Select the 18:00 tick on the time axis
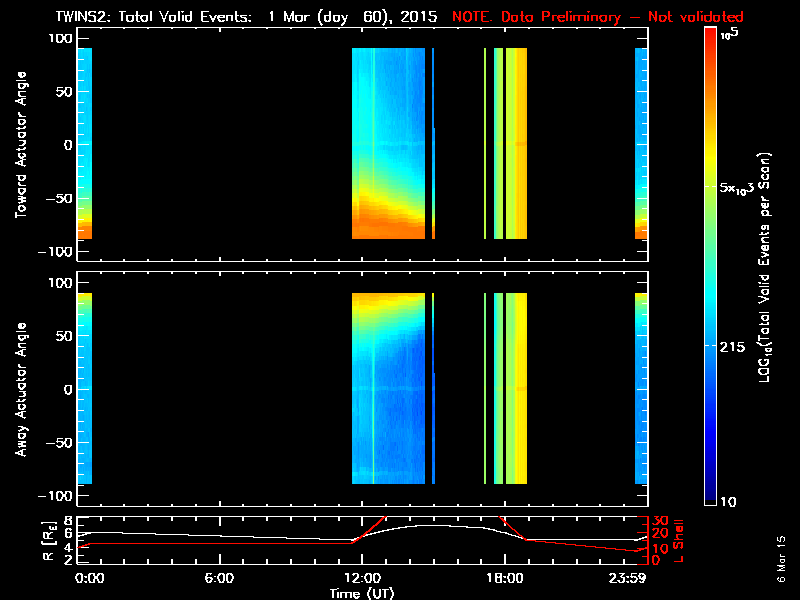 click(504, 578)
